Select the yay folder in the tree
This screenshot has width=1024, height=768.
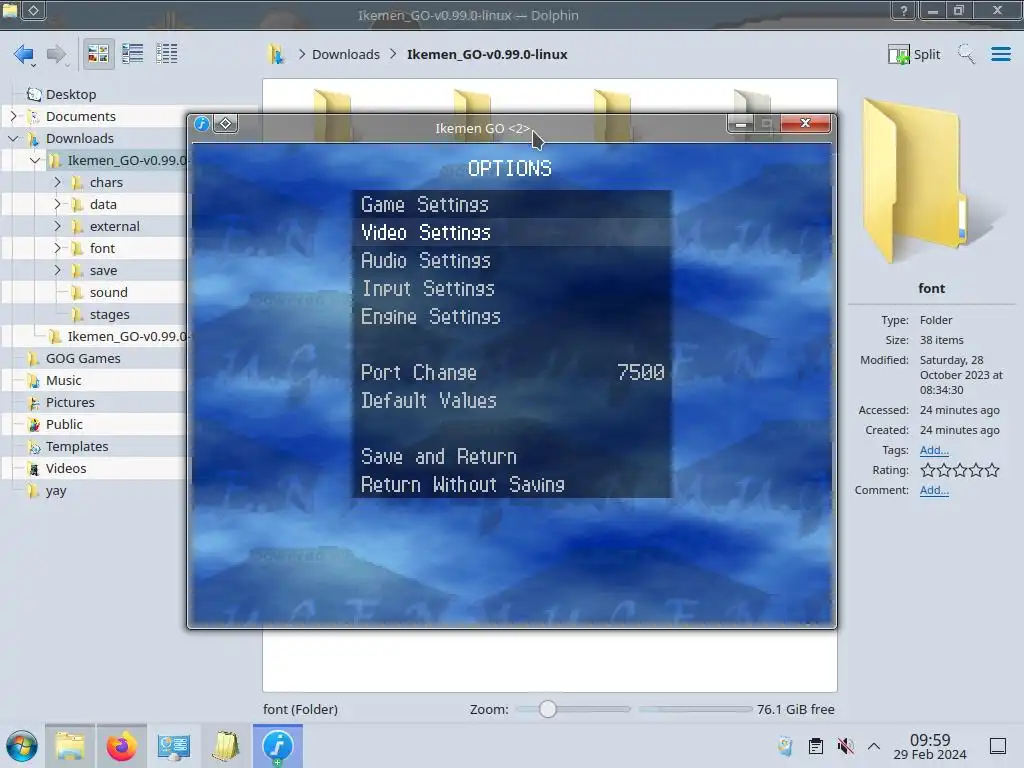tap(56, 490)
